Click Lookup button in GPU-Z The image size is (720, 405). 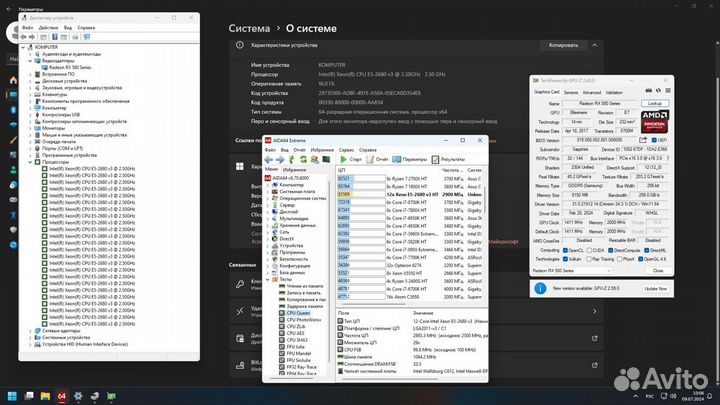[x=655, y=103]
